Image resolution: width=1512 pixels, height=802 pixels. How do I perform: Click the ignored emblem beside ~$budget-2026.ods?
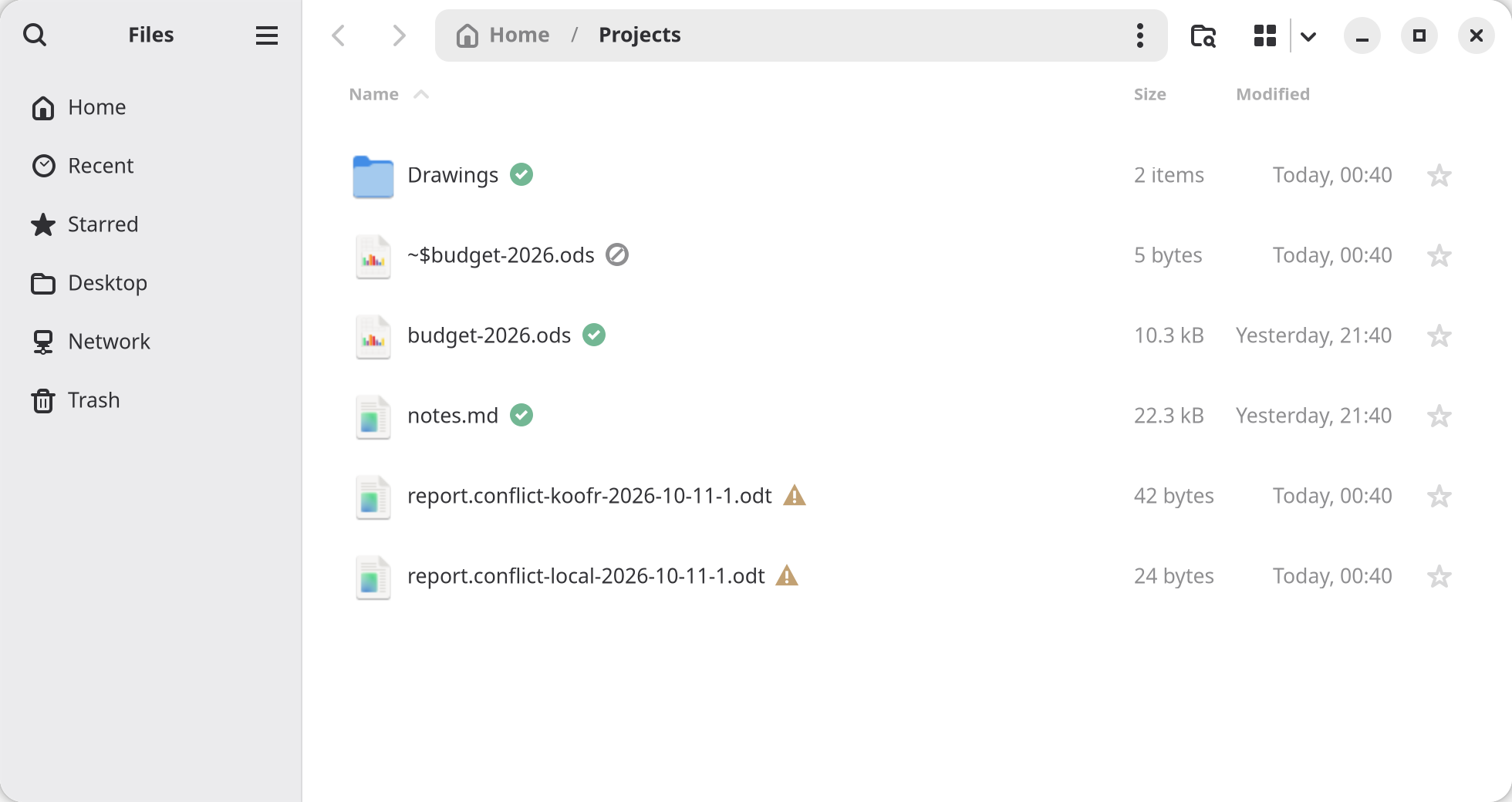(617, 254)
